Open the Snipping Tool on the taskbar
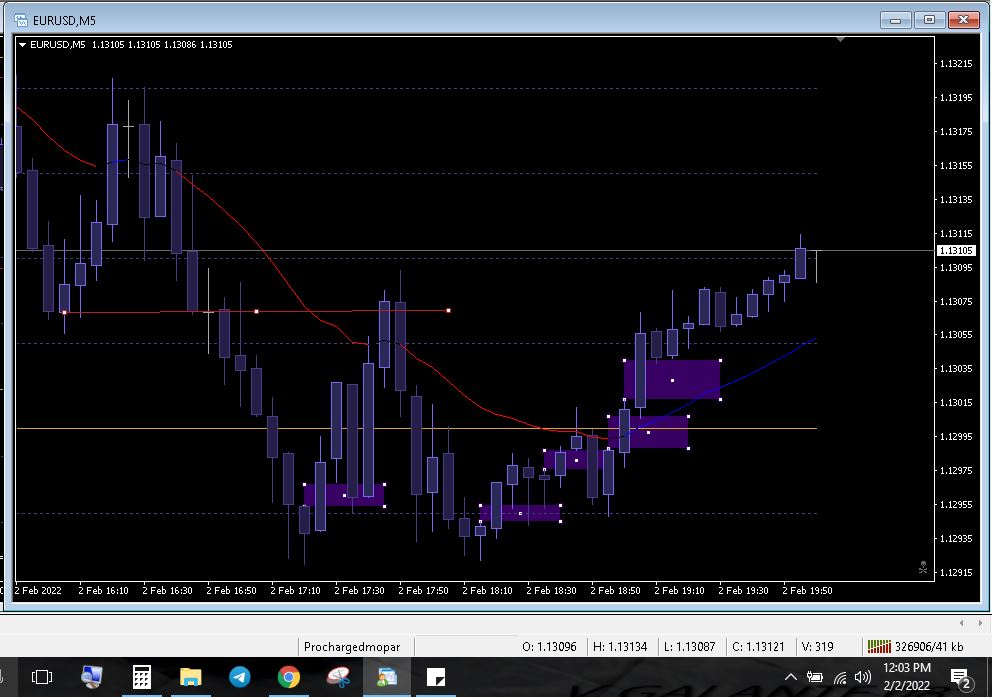The width and height of the screenshot is (992, 697). (338, 677)
